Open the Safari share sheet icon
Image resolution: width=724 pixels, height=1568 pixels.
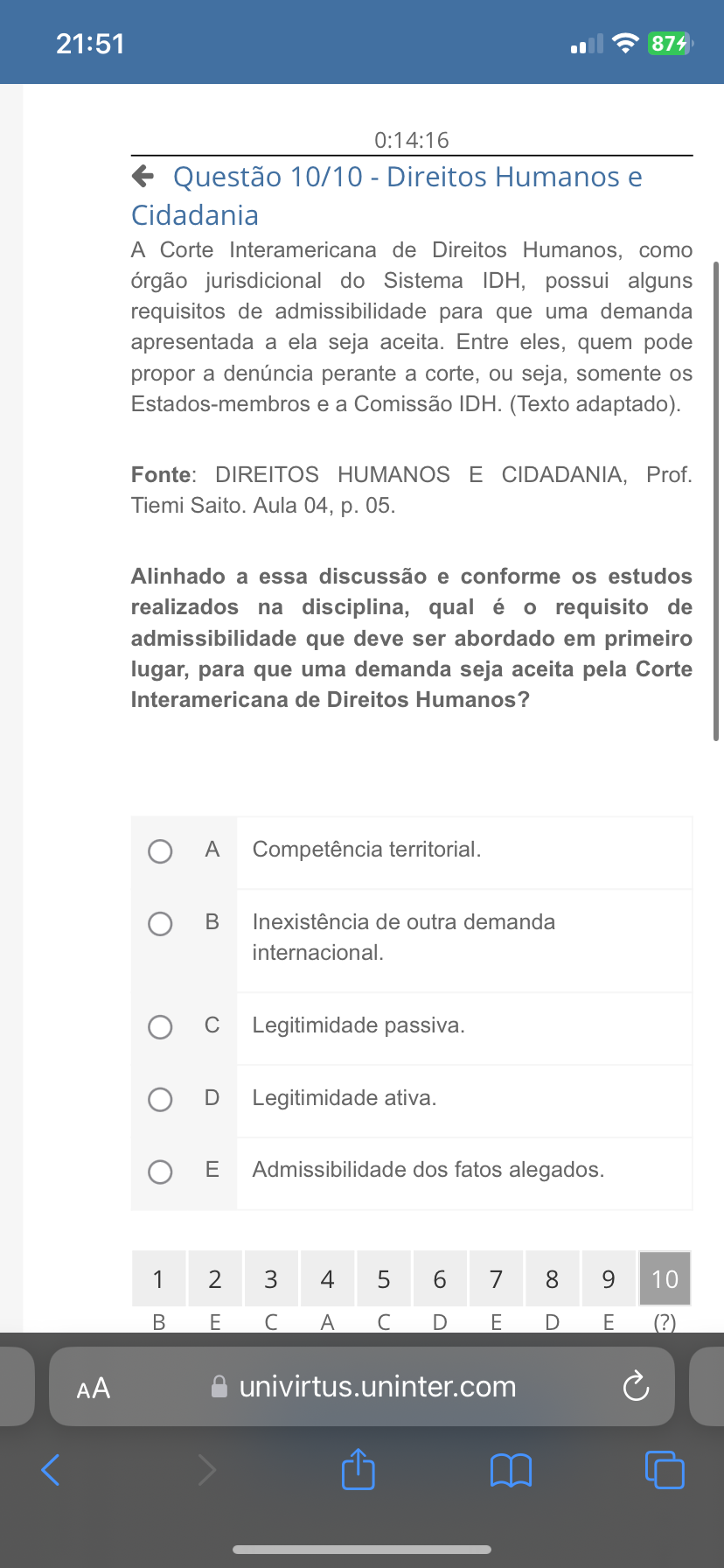tap(358, 1469)
